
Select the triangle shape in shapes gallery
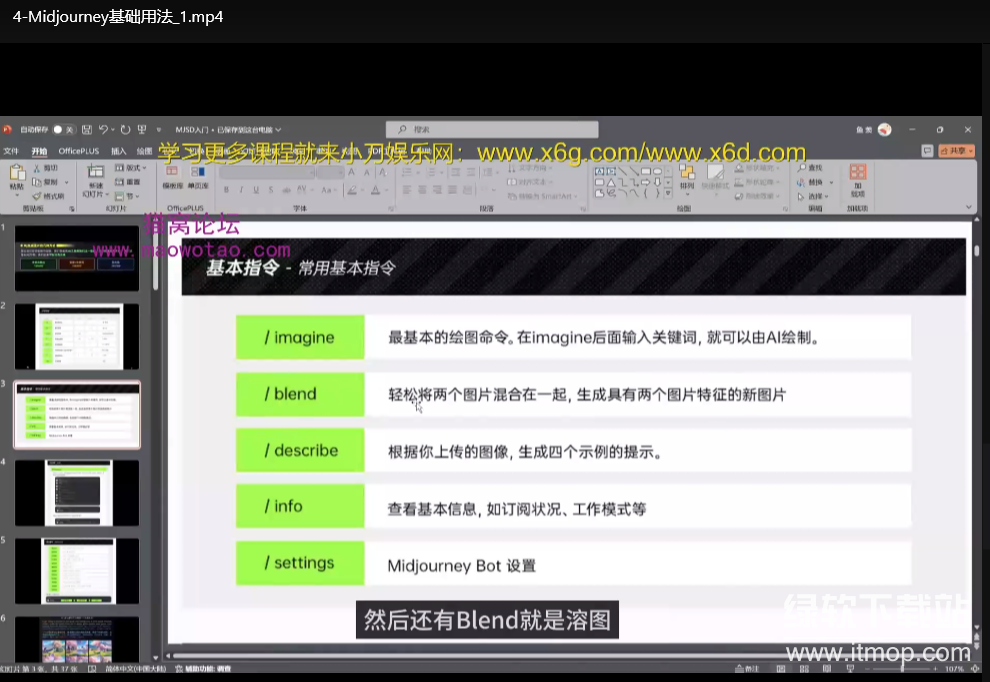tap(611, 182)
